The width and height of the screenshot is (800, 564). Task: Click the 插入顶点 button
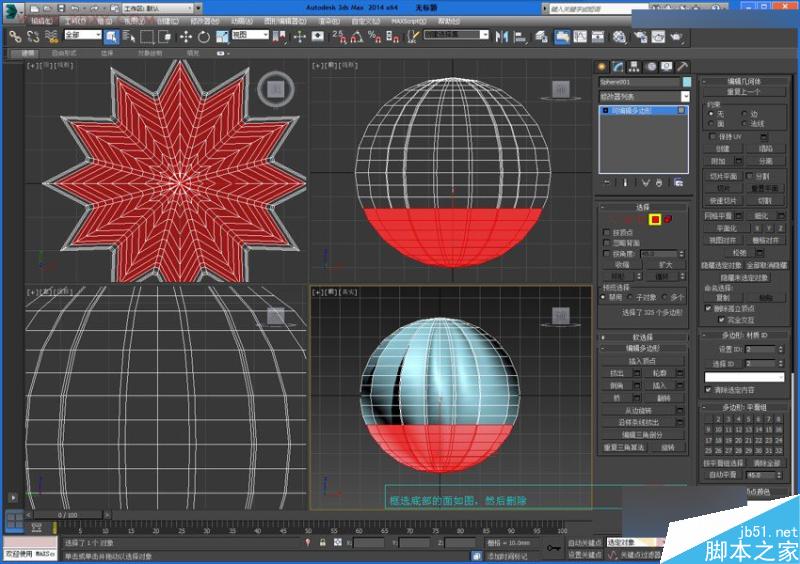pyautogui.click(x=642, y=361)
